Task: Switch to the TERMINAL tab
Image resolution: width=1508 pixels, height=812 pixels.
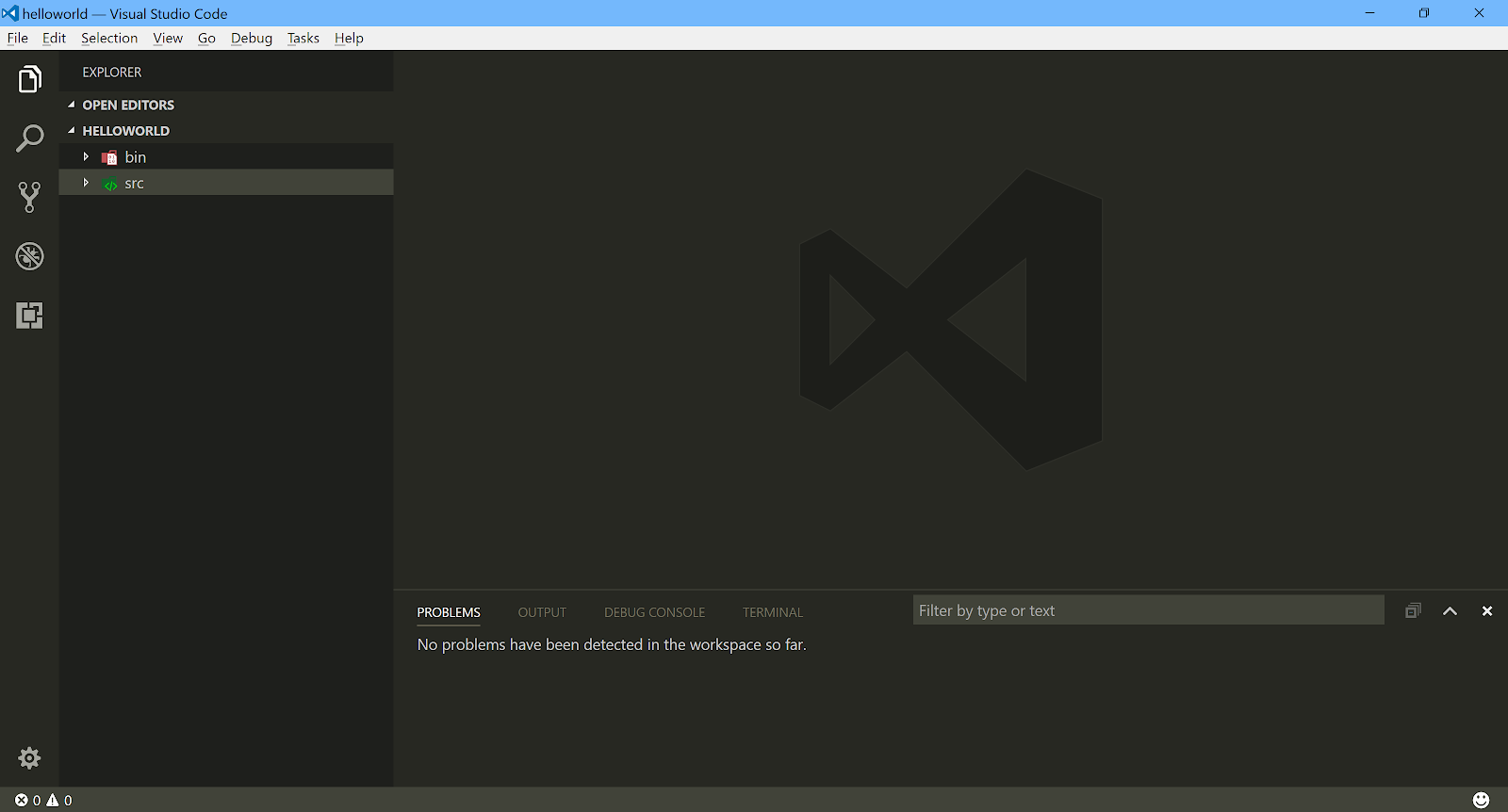Action: (773, 612)
